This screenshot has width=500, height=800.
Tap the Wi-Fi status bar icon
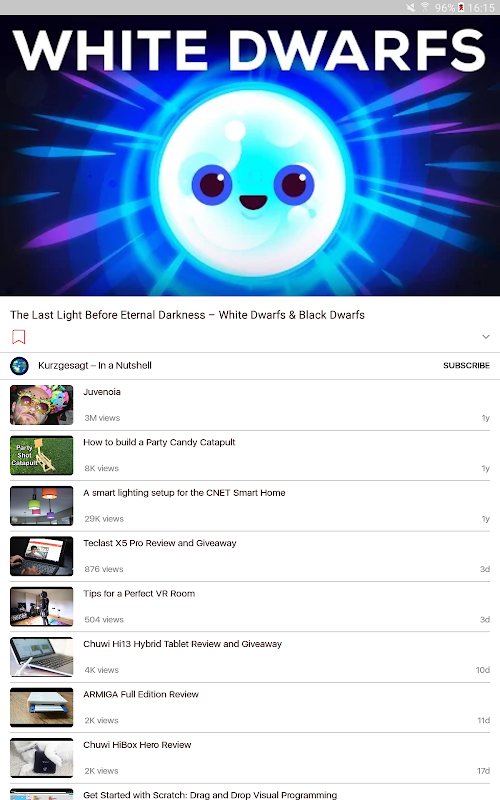pyautogui.click(x=425, y=7)
